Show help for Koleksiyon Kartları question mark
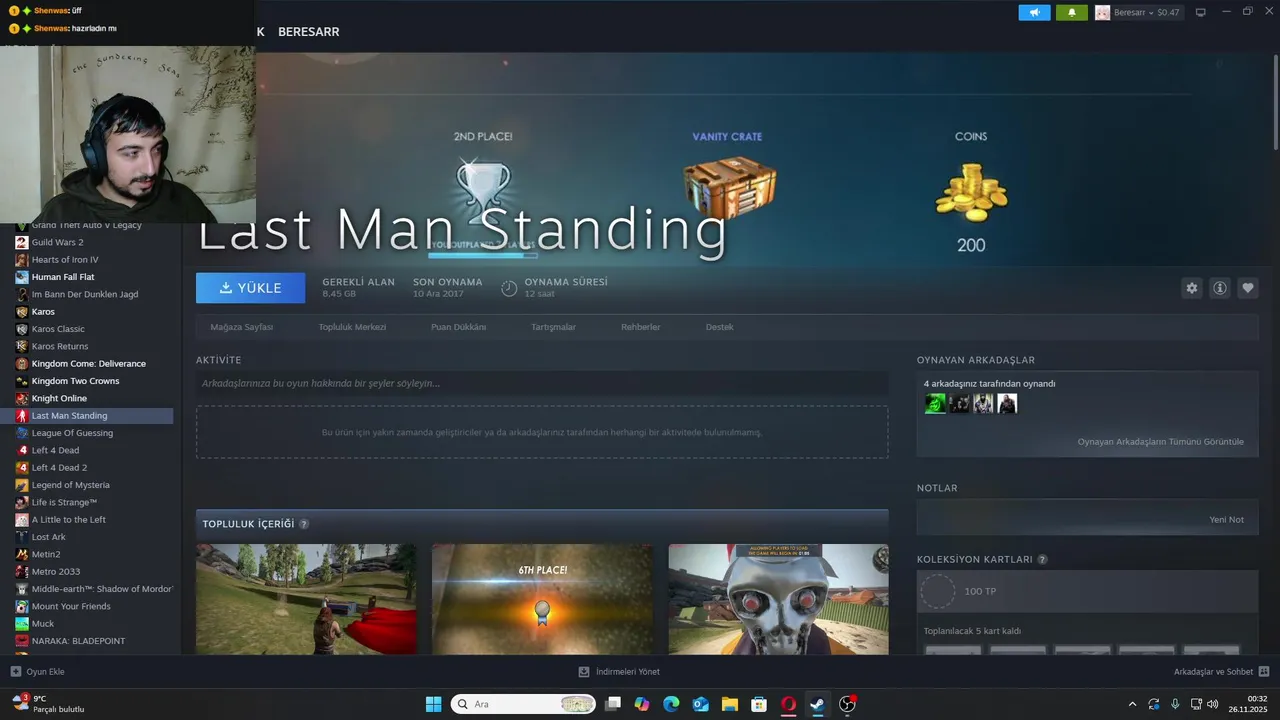Viewport: 1280px width, 720px height. [1042, 560]
